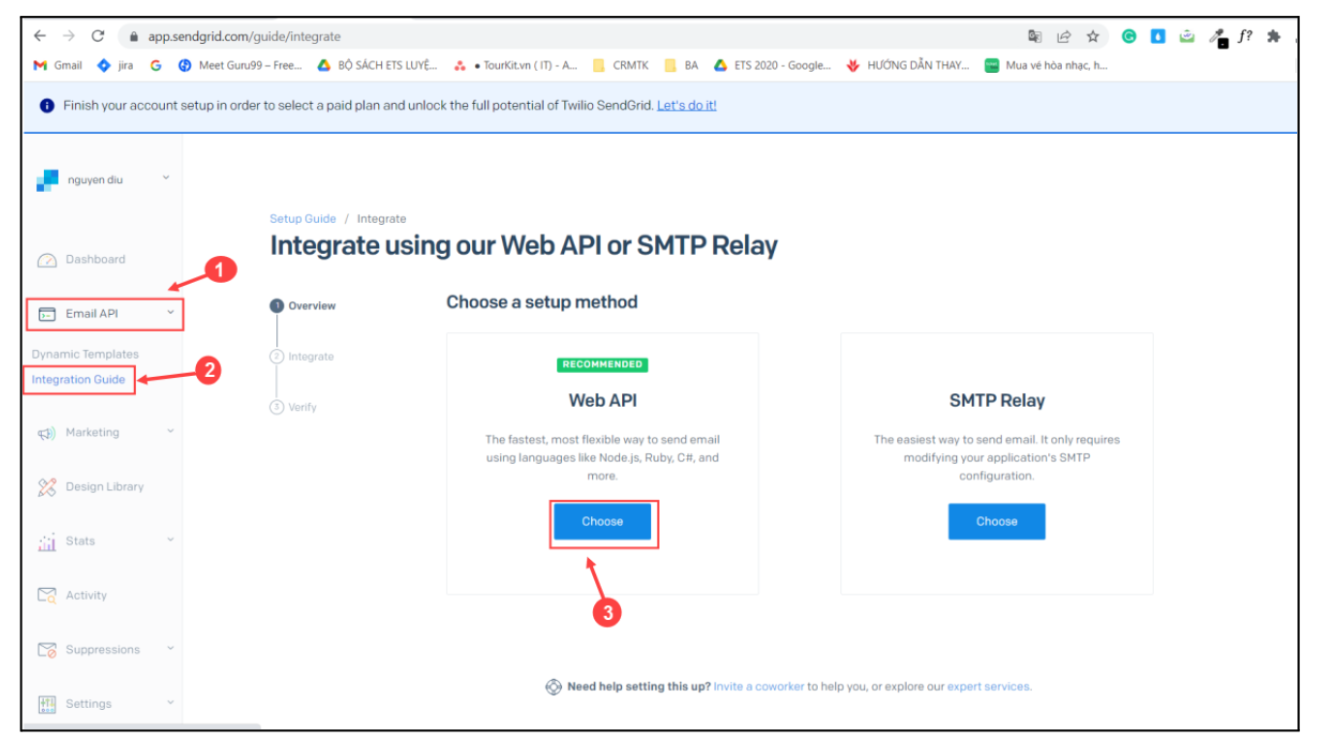Open the BỘ SÁCH ETS LUYỆ... bookmark
This screenshot has width=1320, height=749.
coord(377,66)
